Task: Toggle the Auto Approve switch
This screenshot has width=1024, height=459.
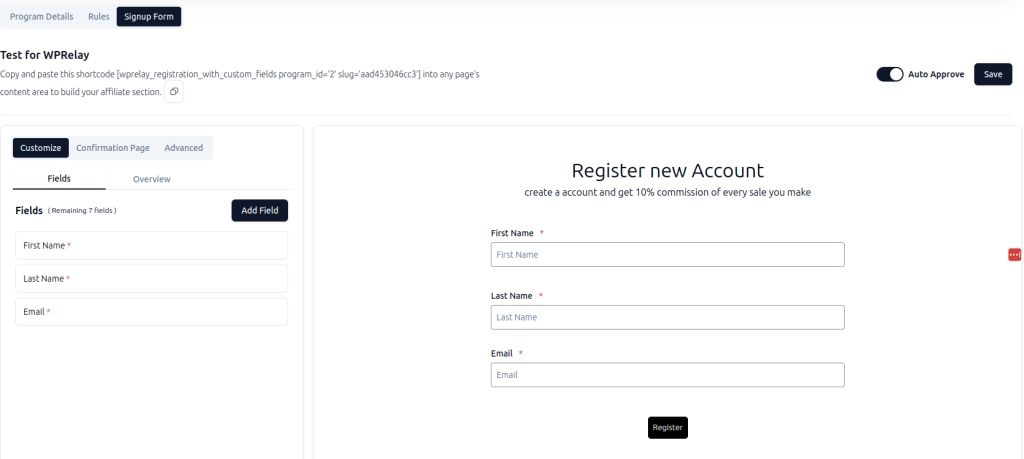Action: 889,74
